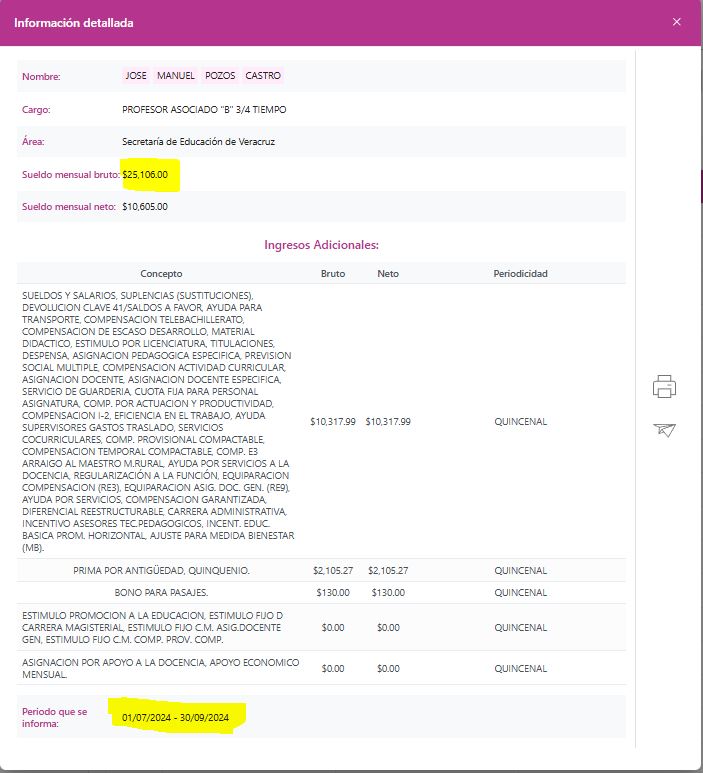Click the Información detallada title text
This screenshot has width=703, height=773.
[73, 22]
